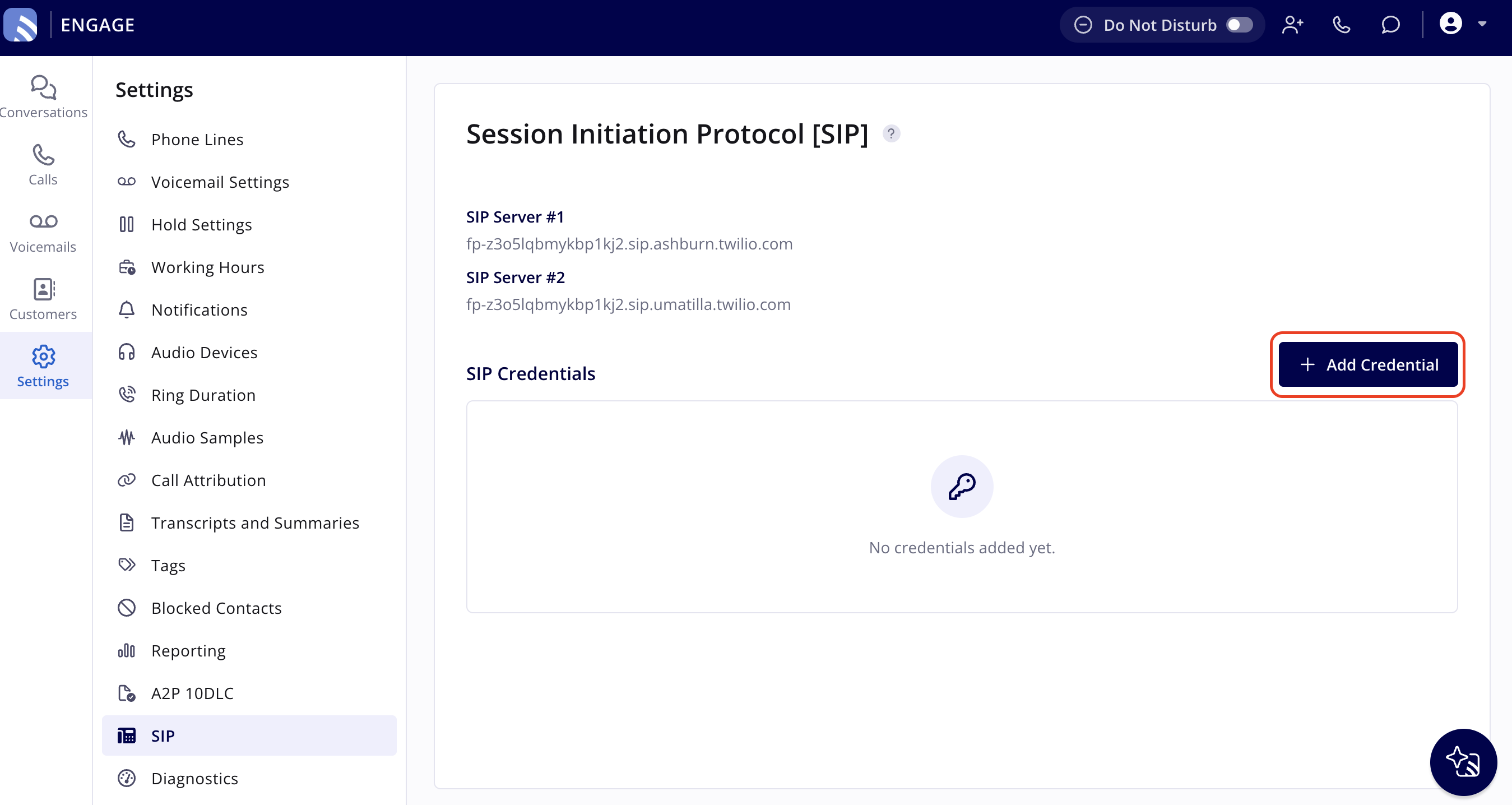1512x805 pixels.
Task: Click the Blocked Contacts icon
Action: pos(126,608)
